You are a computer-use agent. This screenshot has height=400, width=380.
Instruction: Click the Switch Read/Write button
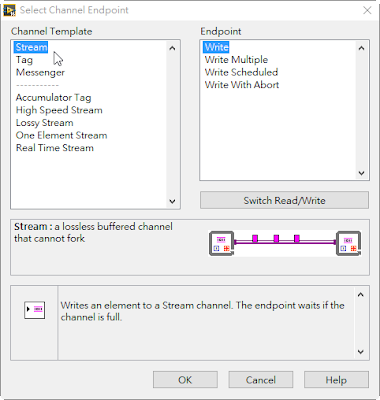point(284,200)
